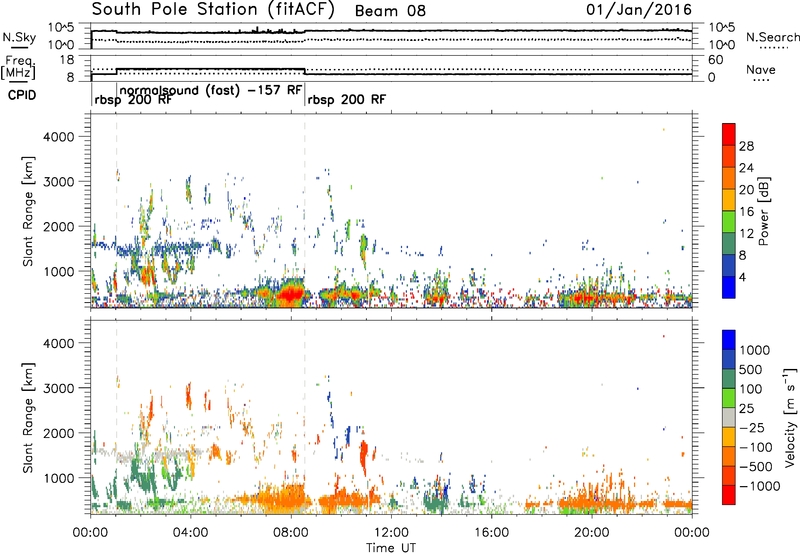Image resolution: width=800 pixels, height=554 pixels.
Task: Click the light green 12-16 dB Power segment
Action: coord(729,222)
